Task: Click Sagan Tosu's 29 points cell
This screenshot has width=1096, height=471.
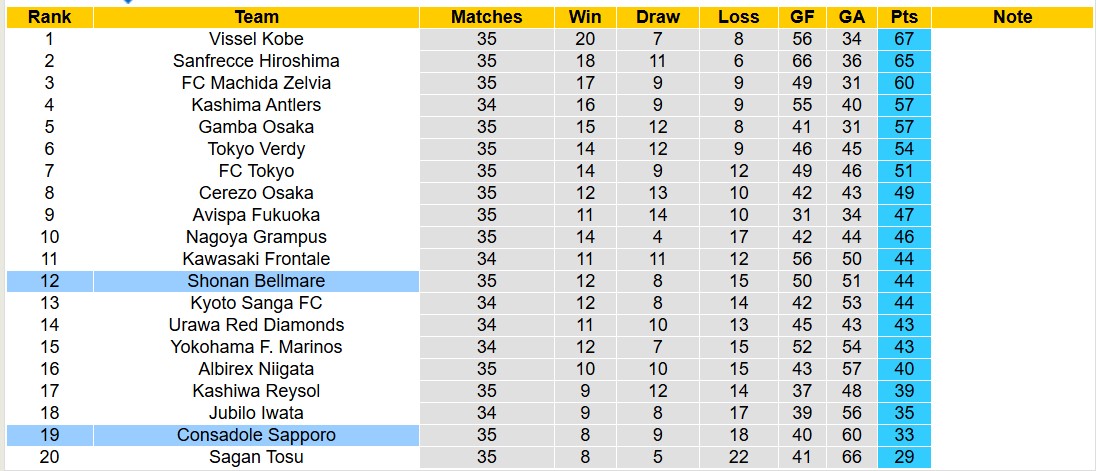Action: click(904, 457)
